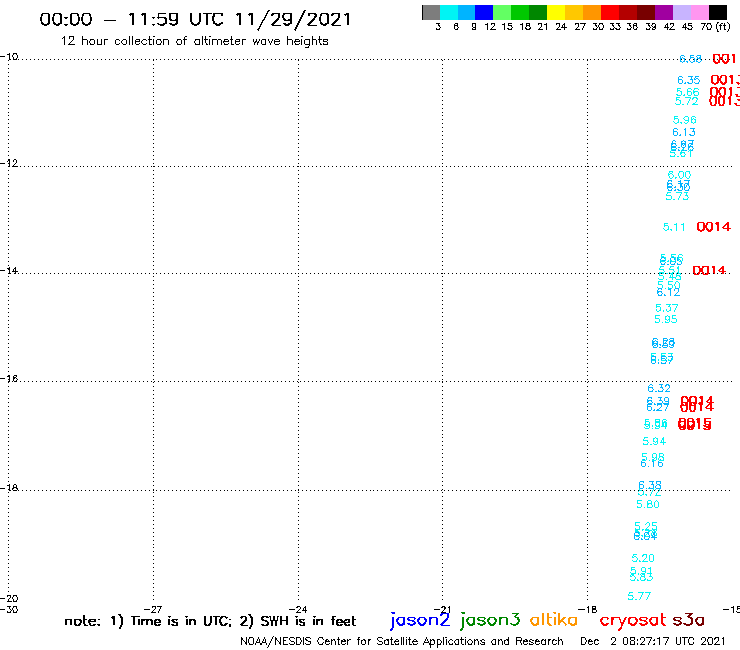
Task: Click the blue 'jason2' satellite label
Action: [420, 620]
